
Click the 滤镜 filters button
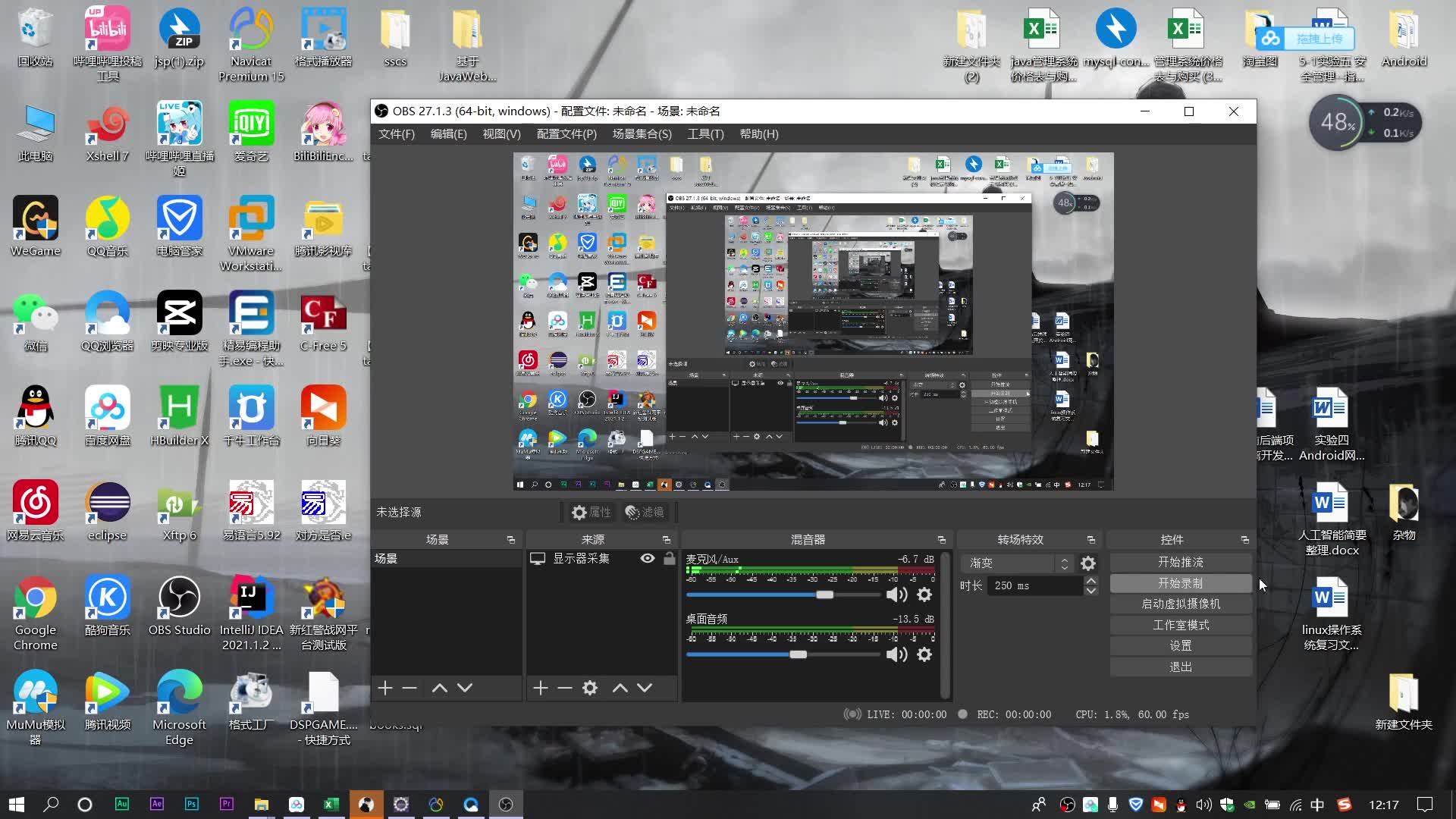[x=645, y=513]
